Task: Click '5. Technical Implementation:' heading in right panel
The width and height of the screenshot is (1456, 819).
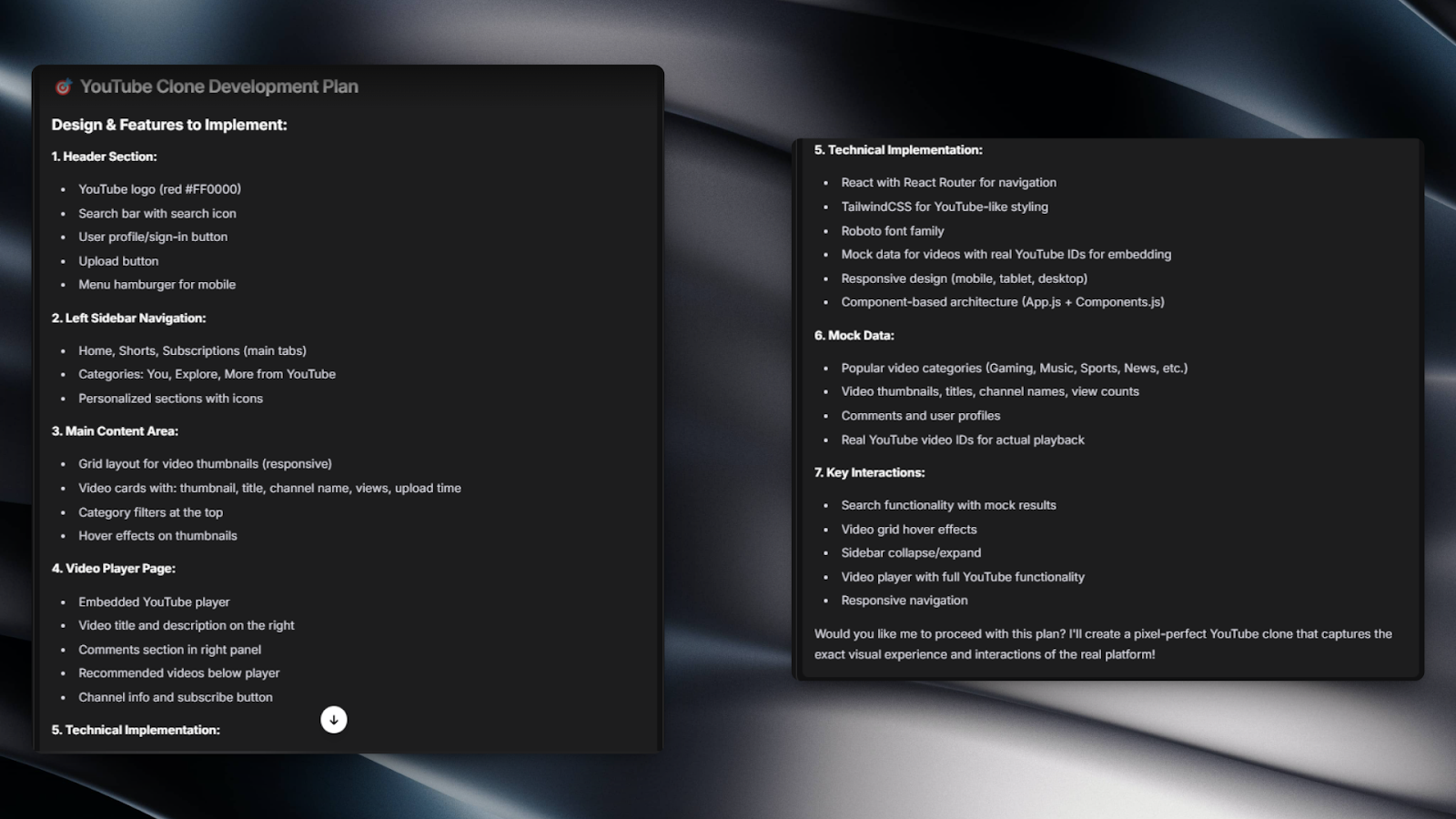Action: [898, 150]
